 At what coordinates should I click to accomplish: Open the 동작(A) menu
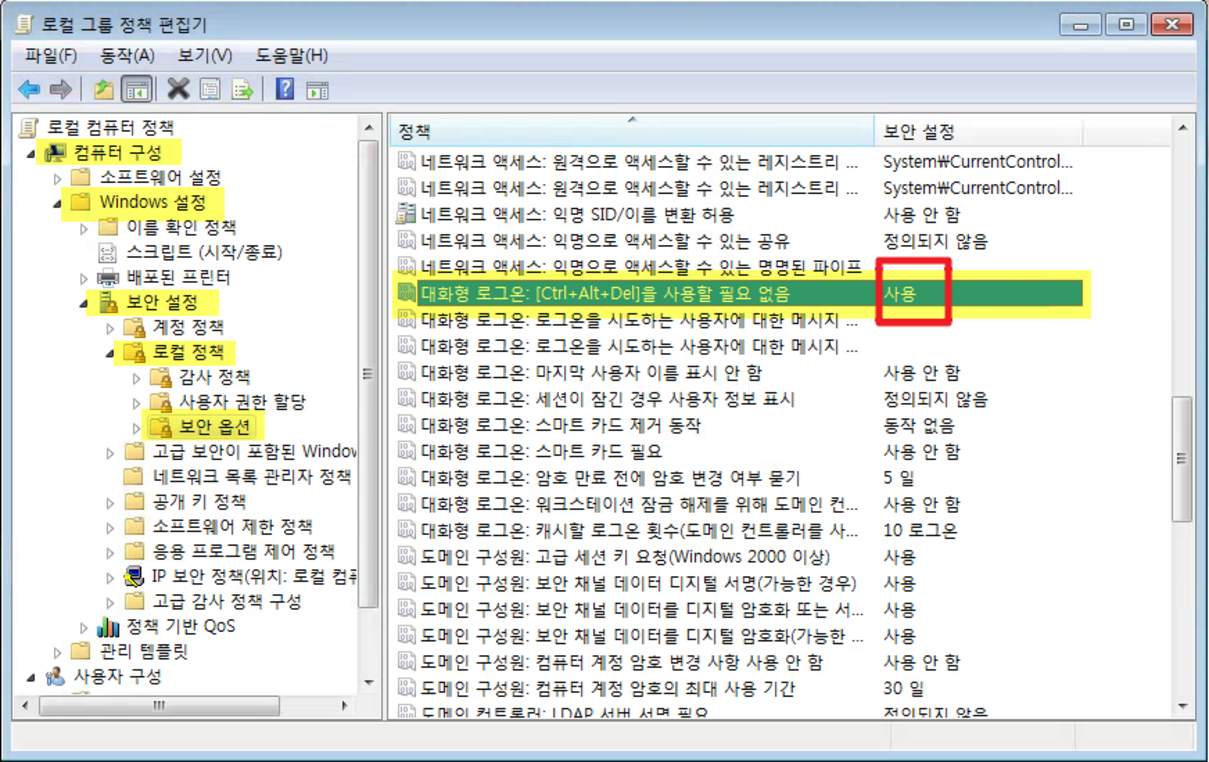127,56
